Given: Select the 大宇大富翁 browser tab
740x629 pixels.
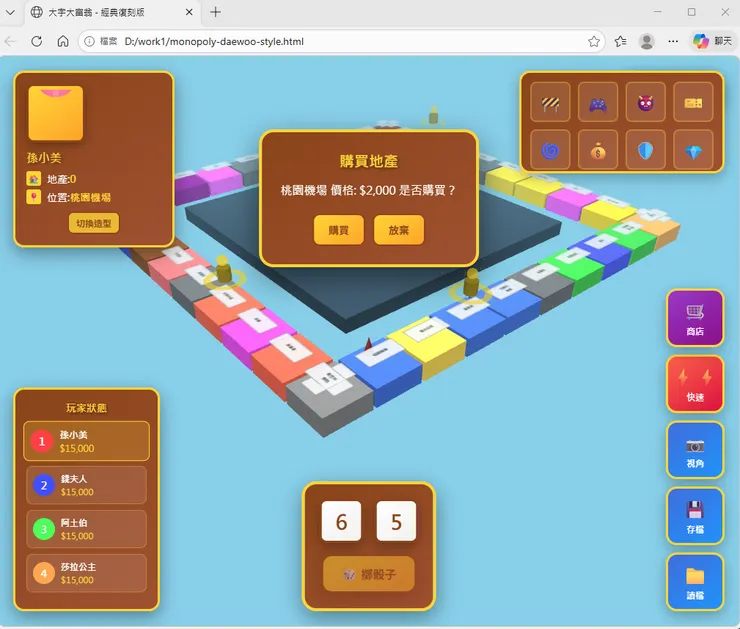Looking at the screenshot, I should click(112, 12).
